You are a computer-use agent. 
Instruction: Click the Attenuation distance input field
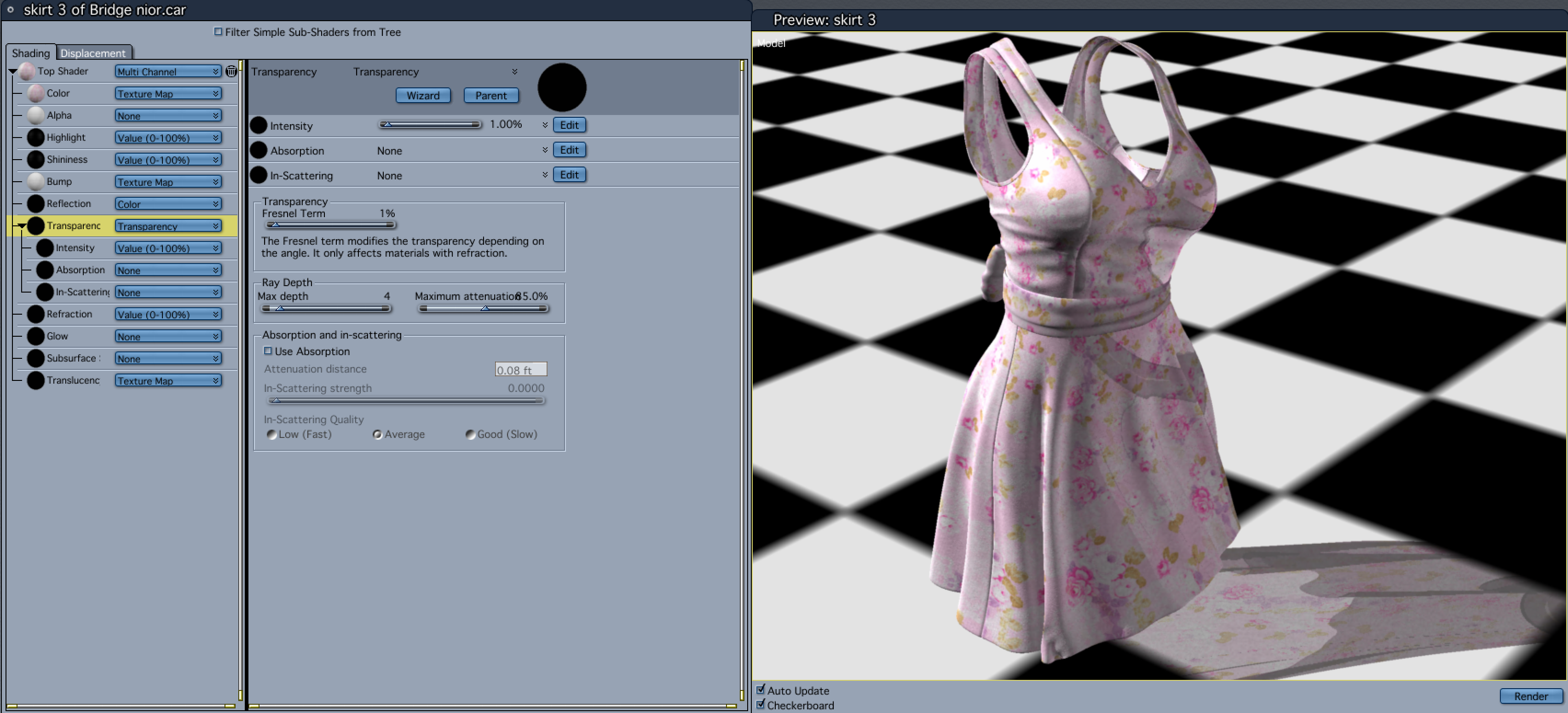point(520,369)
